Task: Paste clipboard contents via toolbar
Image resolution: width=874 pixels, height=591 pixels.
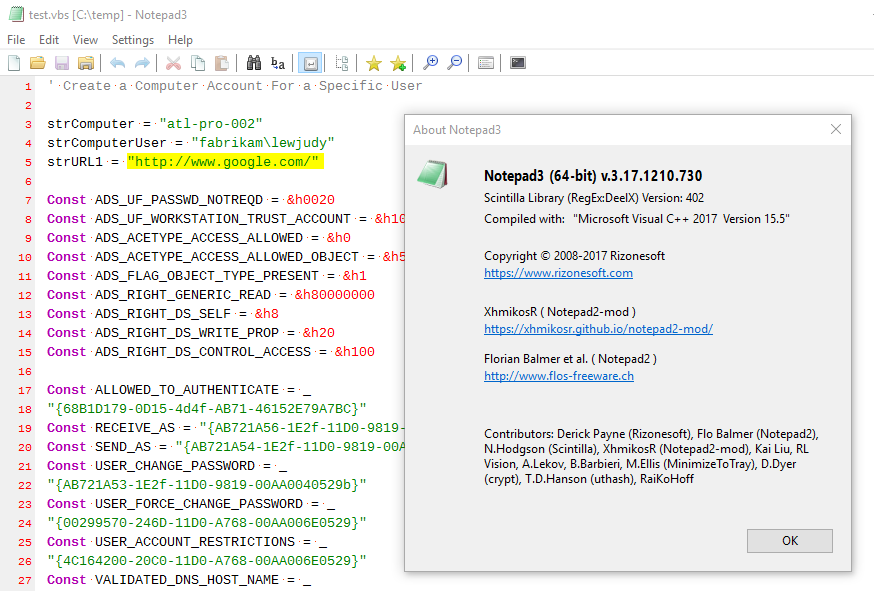Action: [222, 62]
